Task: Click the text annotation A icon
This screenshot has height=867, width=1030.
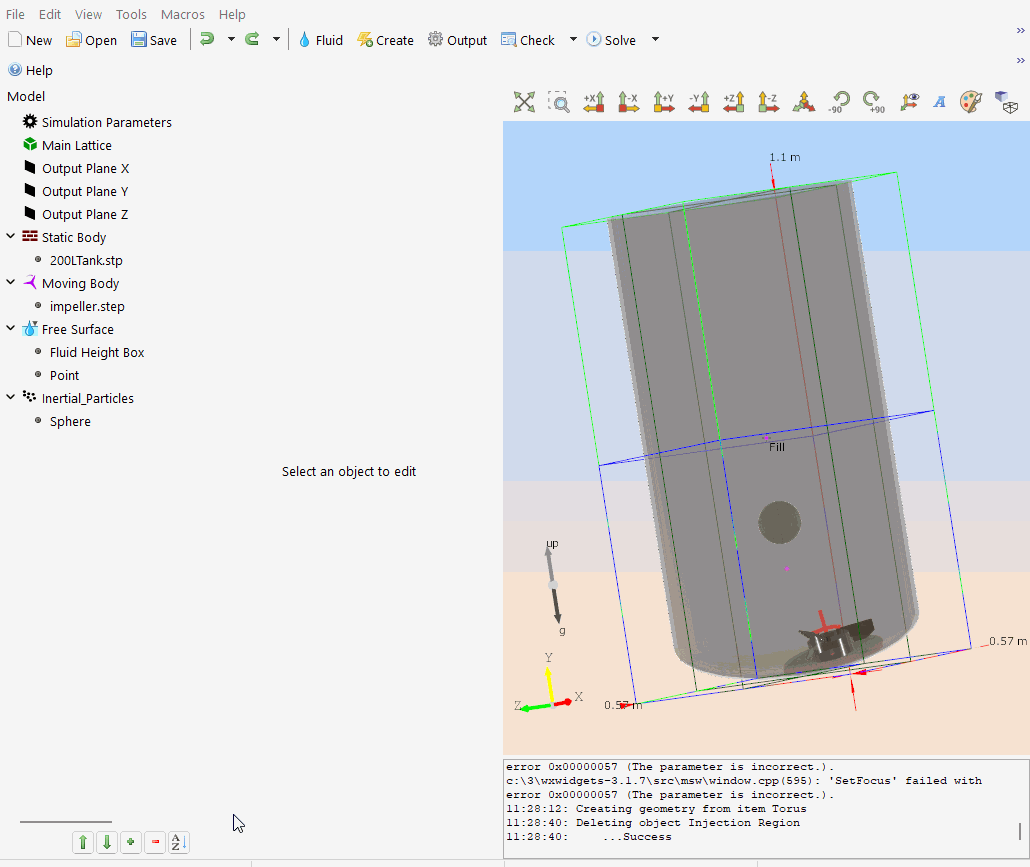Action: 940,102
